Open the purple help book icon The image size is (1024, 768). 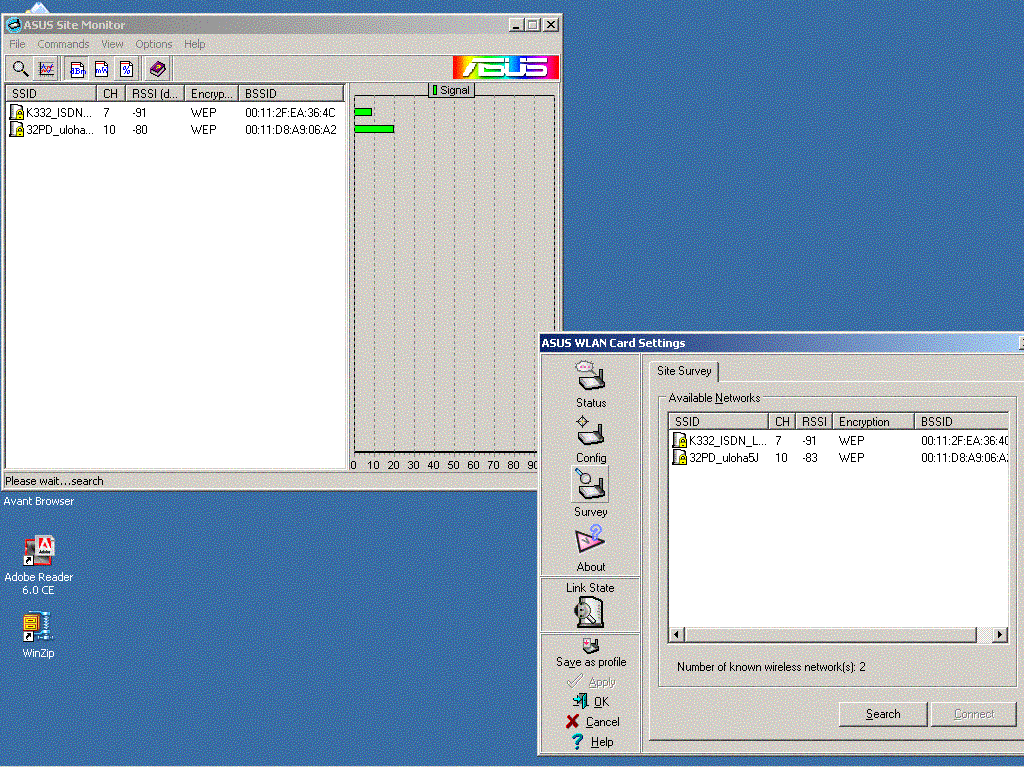click(157, 68)
